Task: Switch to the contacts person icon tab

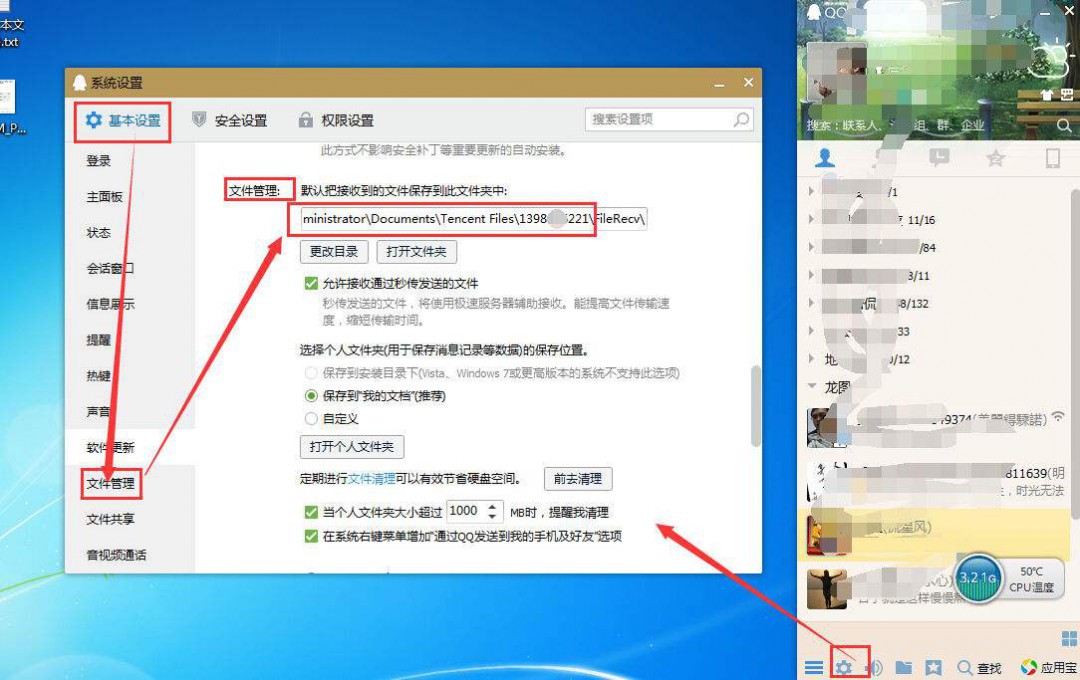Action: click(x=824, y=158)
